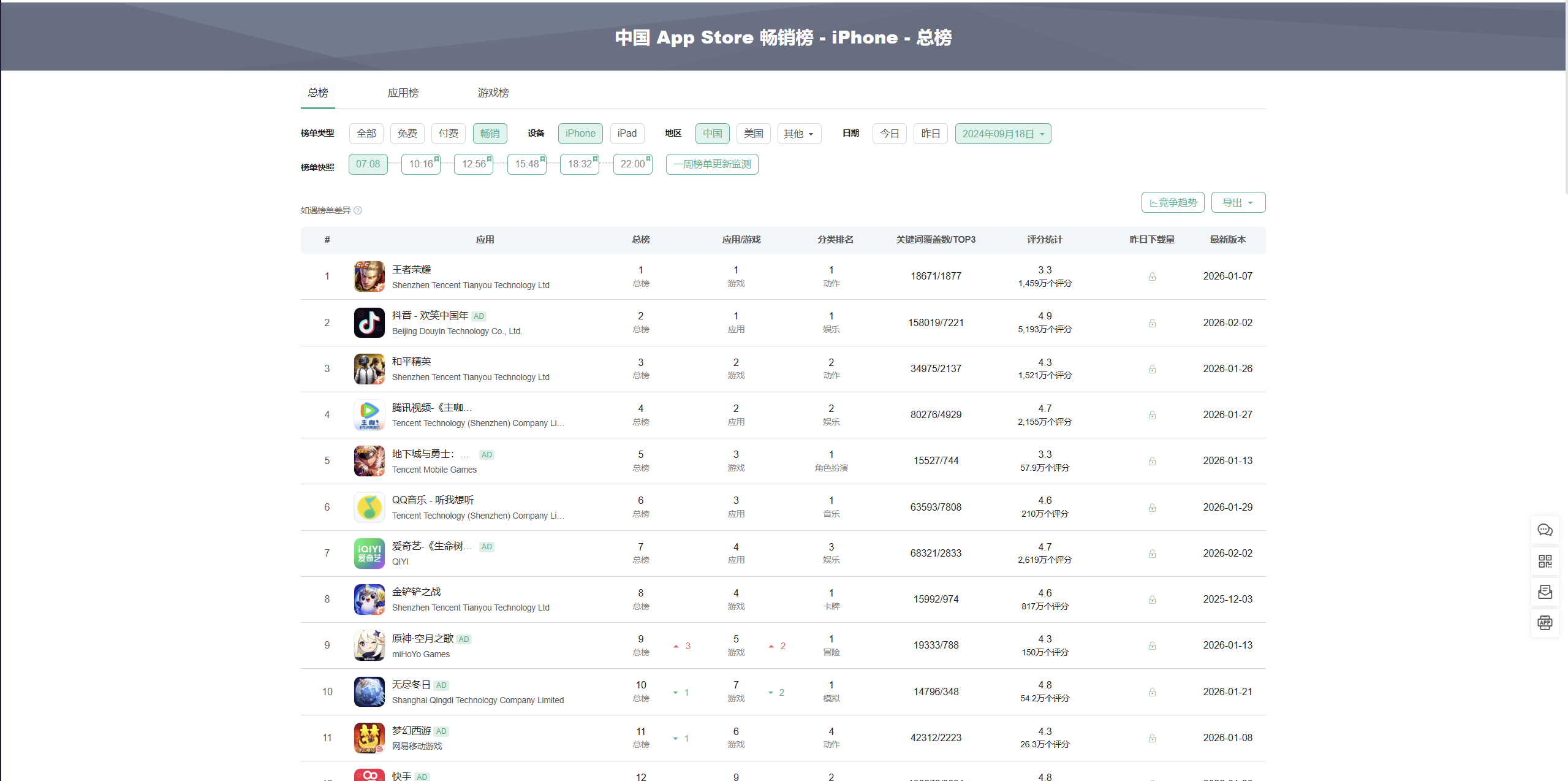This screenshot has width=1568, height=781.
Task: Select 美国 as the region
Action: point(753,134)
